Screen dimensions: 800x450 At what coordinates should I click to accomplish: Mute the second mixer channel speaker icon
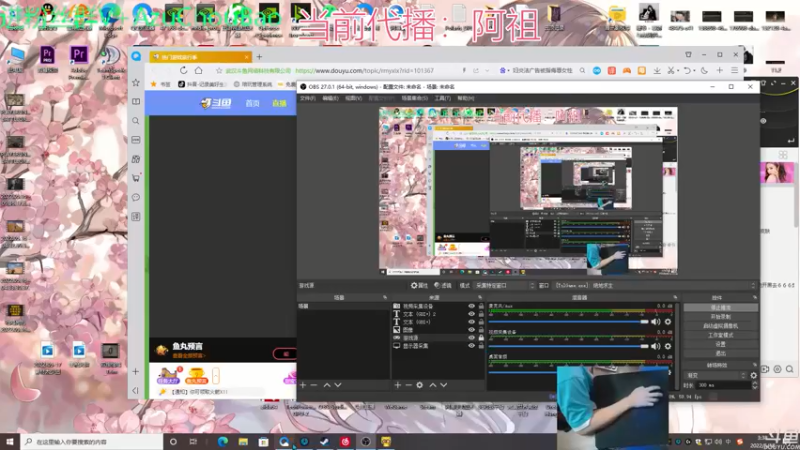[656, 346]
